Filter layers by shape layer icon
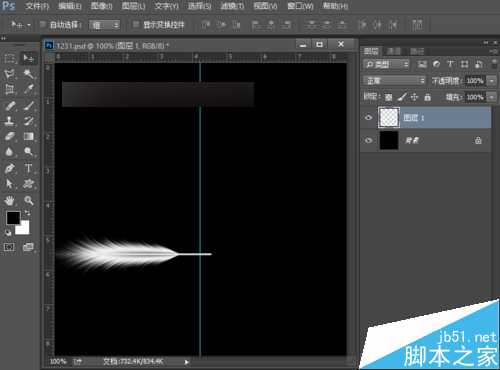Image resolution: width=500 pixels, height=370 pixels. (464, 64)
